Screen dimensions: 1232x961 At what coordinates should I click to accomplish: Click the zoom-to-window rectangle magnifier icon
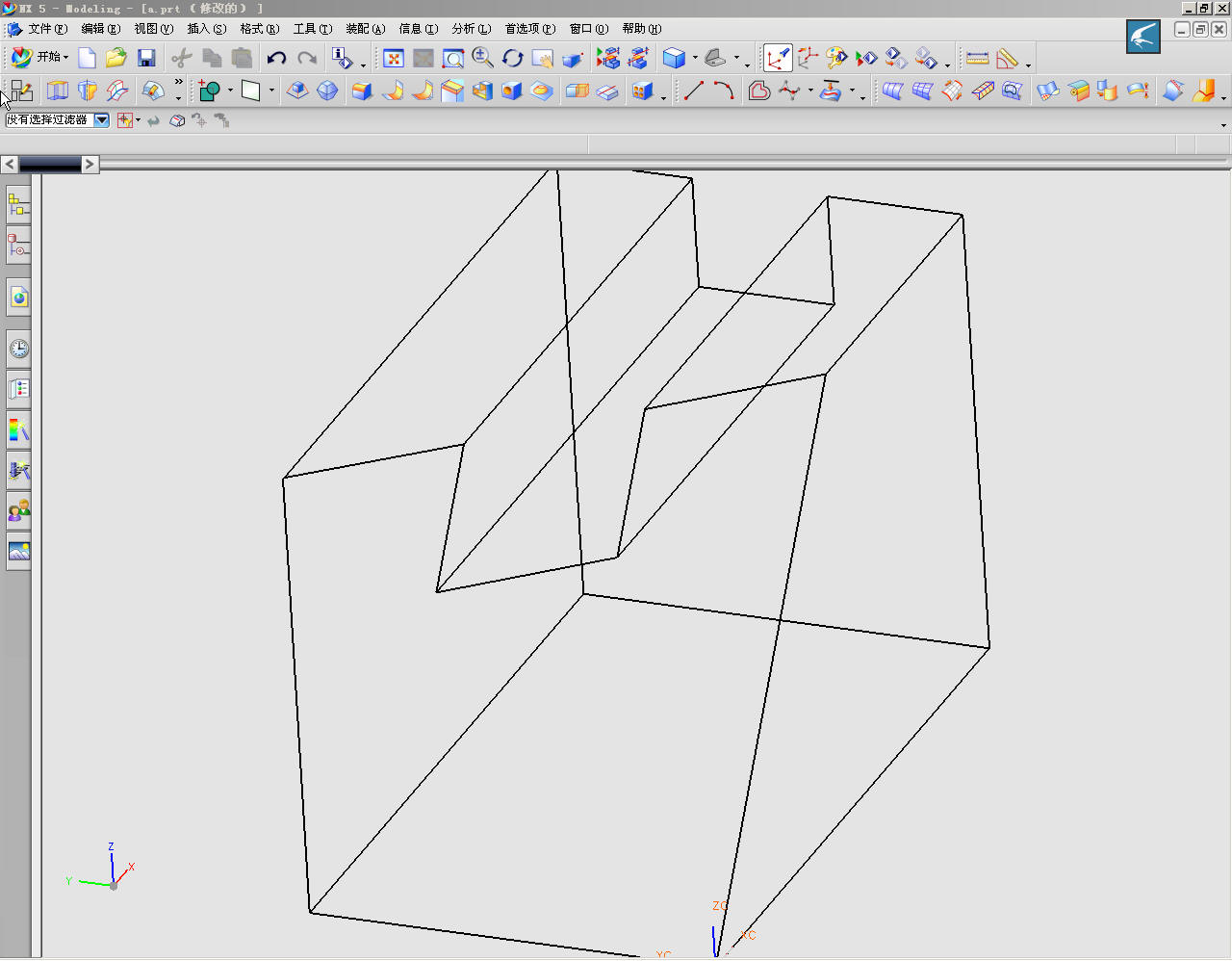452,59
